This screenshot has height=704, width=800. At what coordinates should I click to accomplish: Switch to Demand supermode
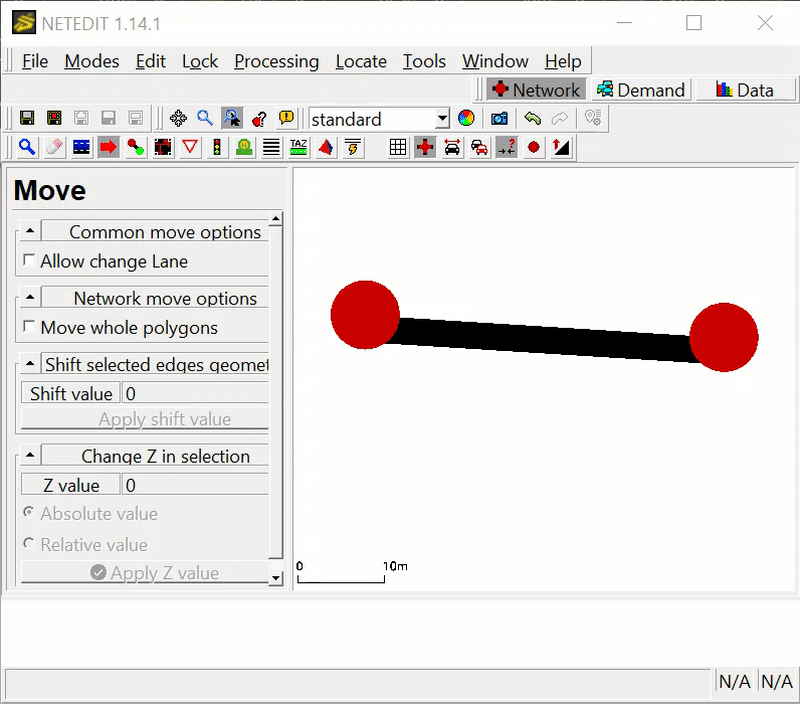[x=641, y=90]
